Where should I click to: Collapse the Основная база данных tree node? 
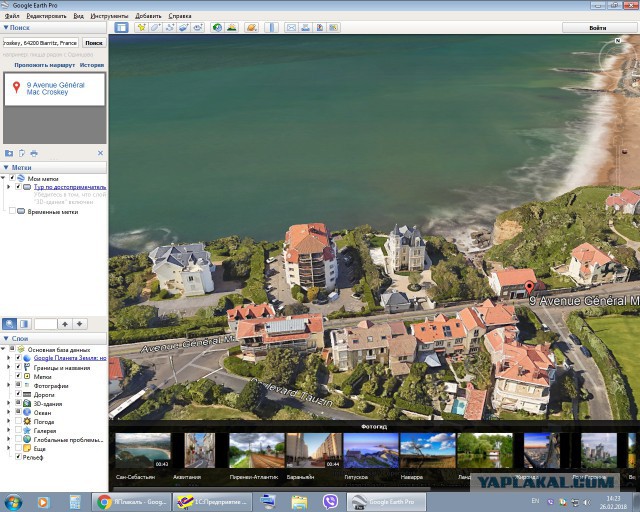click(x=3, y=349)
